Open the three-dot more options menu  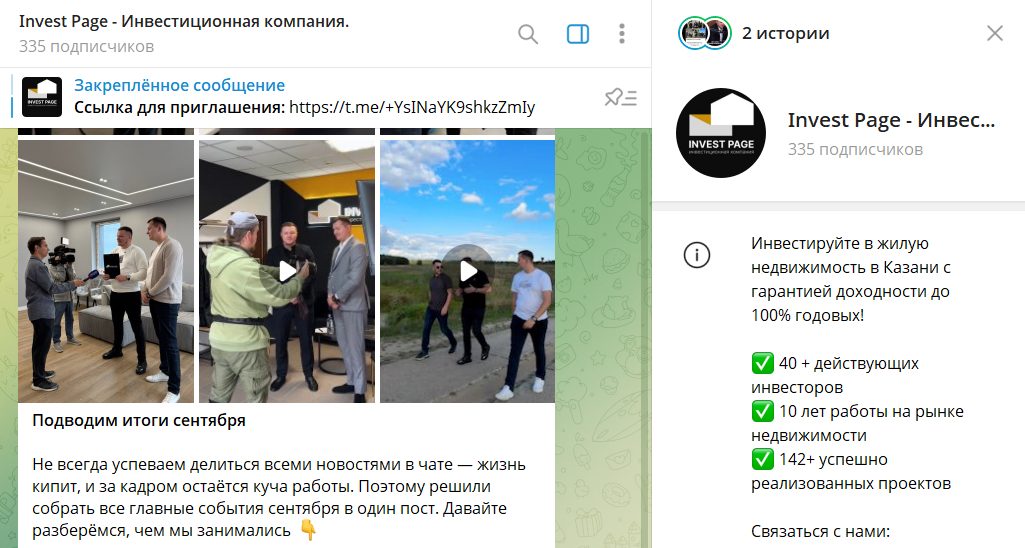click(x=622, y=33)
